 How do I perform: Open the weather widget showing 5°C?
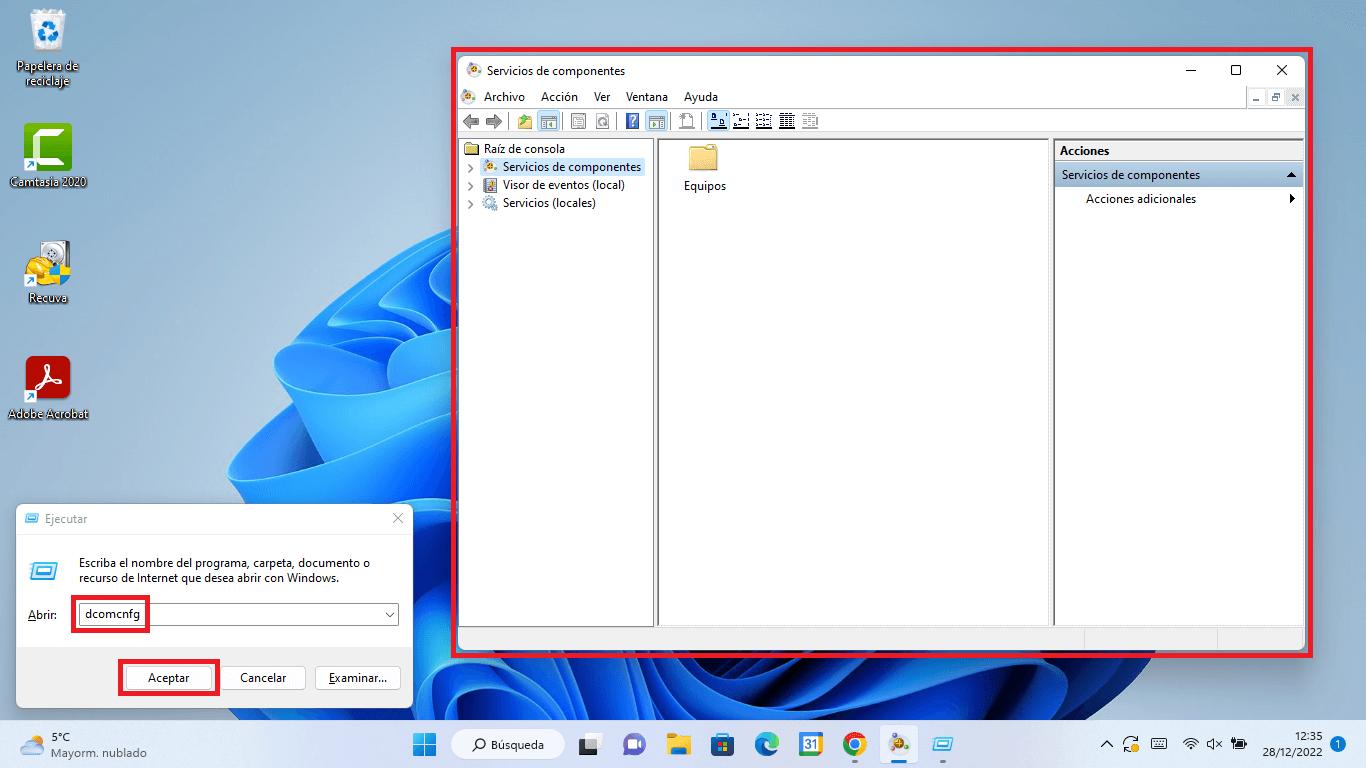click(x=84, y=744)
